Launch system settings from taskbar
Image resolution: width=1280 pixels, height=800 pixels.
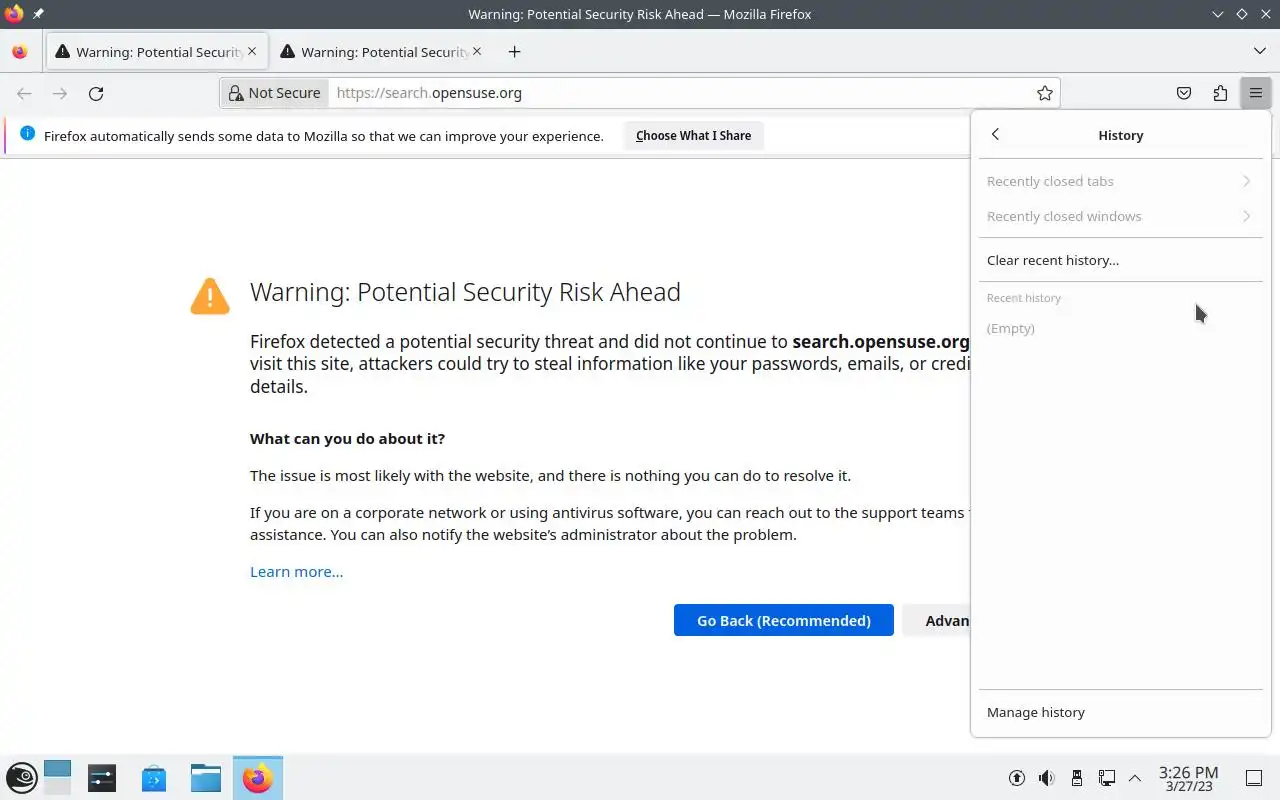[x=102, y=778]
